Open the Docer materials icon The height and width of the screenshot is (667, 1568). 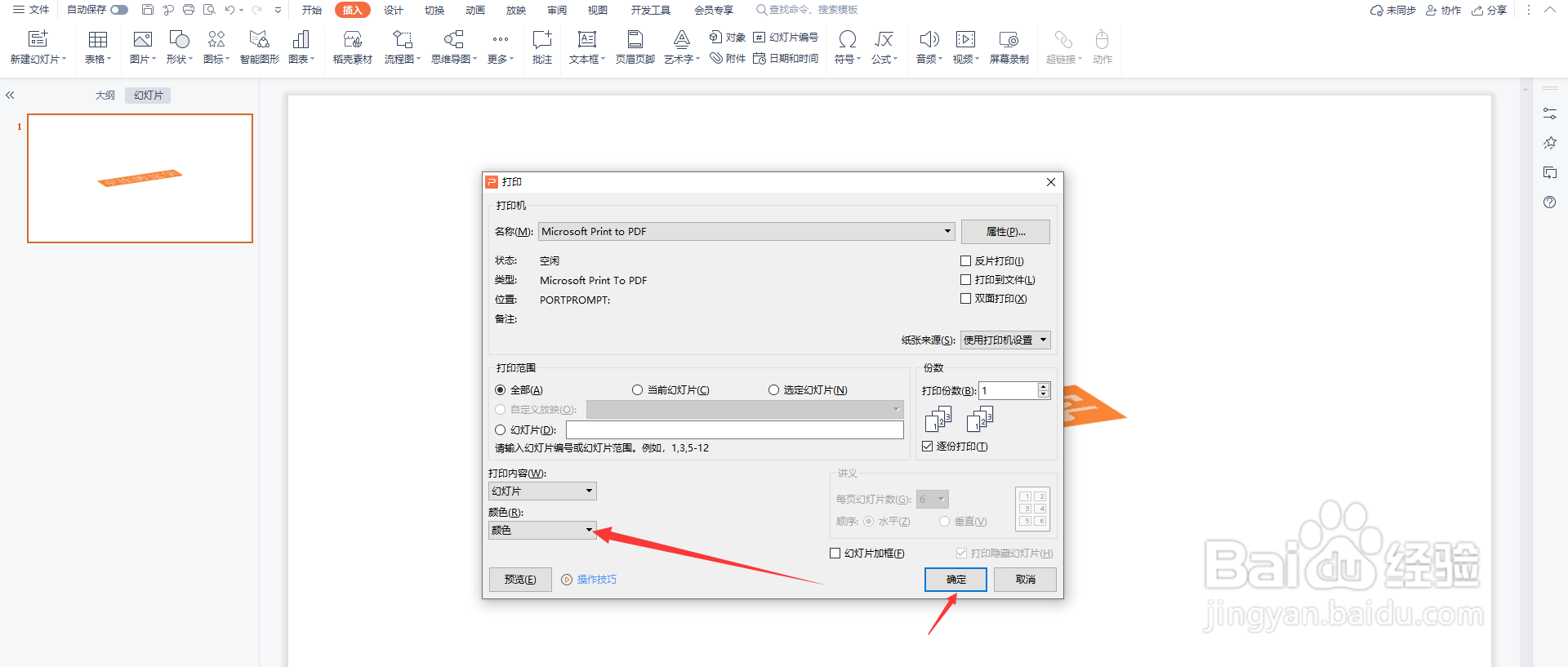tap(353, 39)
